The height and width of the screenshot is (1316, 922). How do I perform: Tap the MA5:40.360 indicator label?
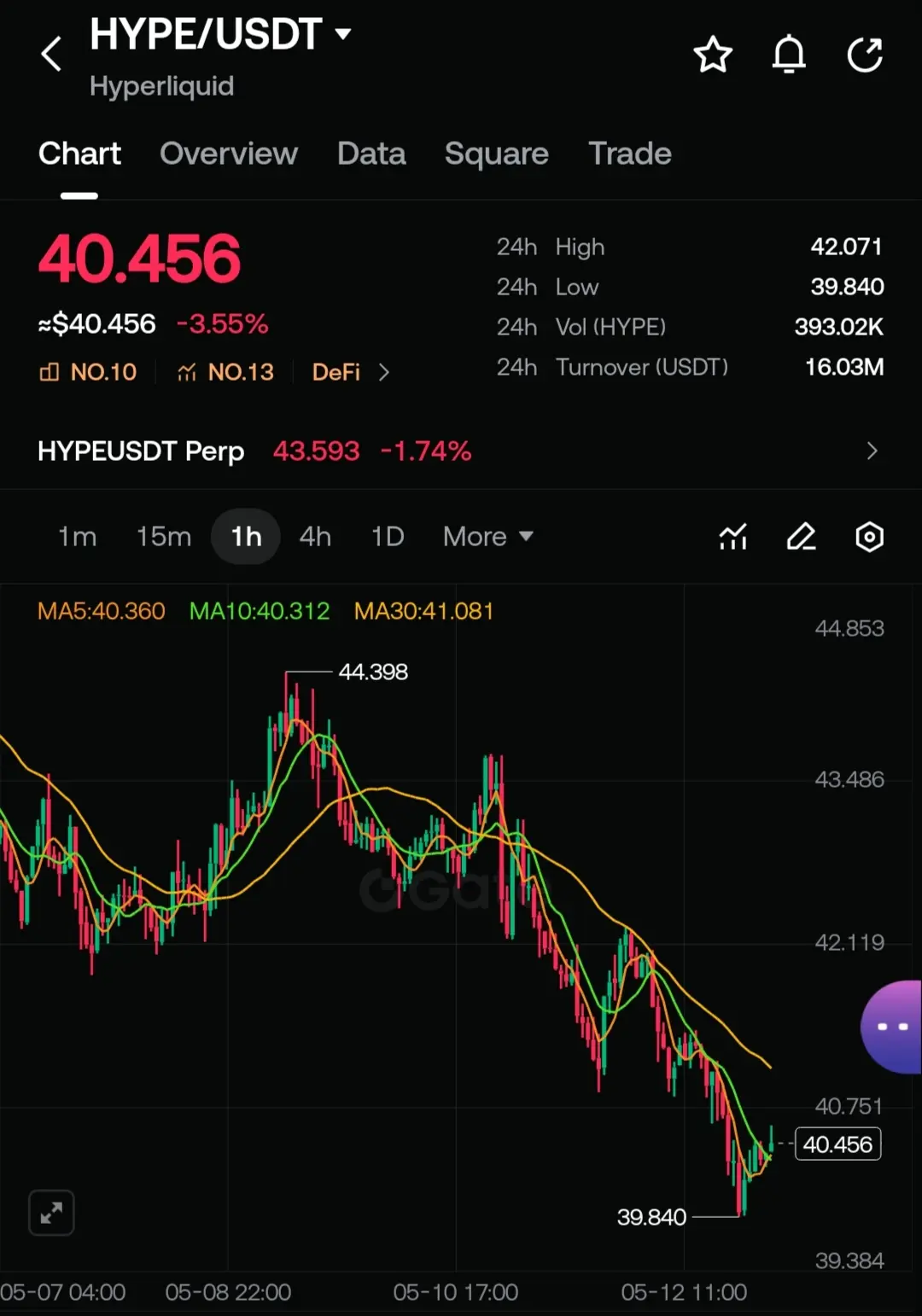[x=101, y=611]
